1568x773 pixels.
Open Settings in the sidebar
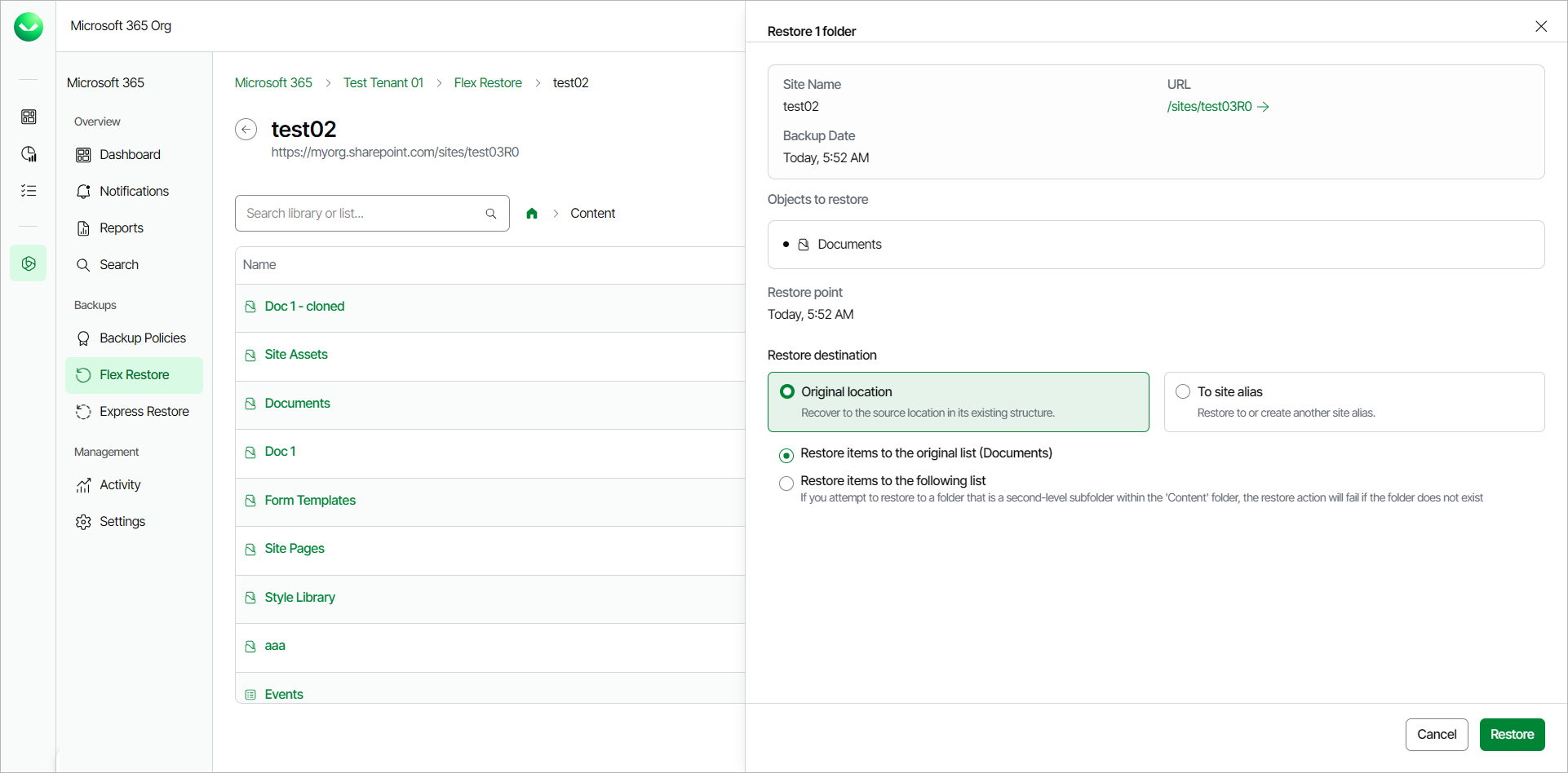click(135, 521)
